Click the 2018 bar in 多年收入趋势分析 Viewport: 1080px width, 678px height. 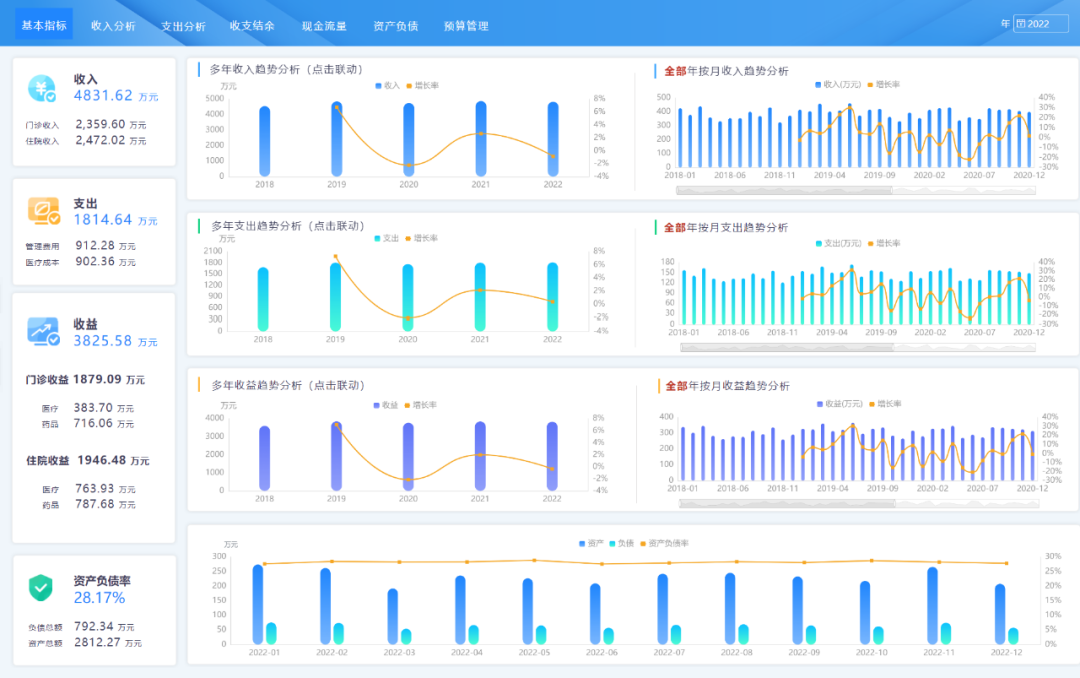click(x=264, y=141)
